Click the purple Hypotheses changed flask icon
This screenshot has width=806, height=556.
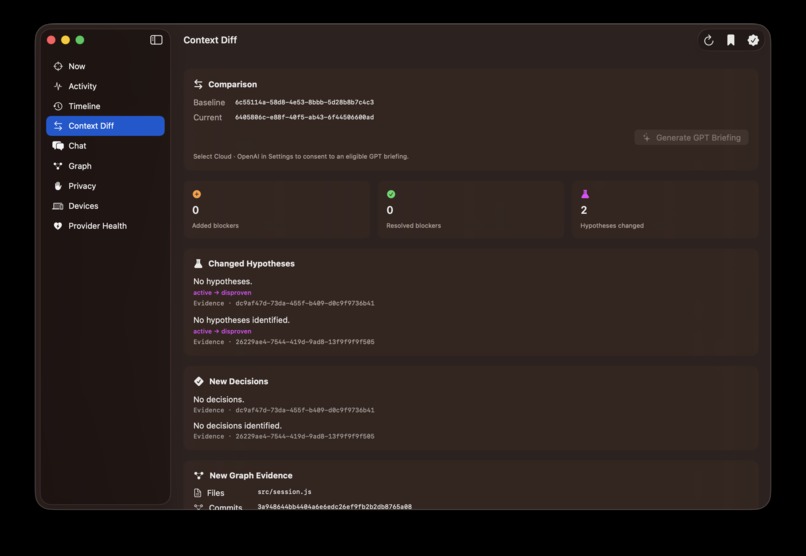(x=585, y=194)
